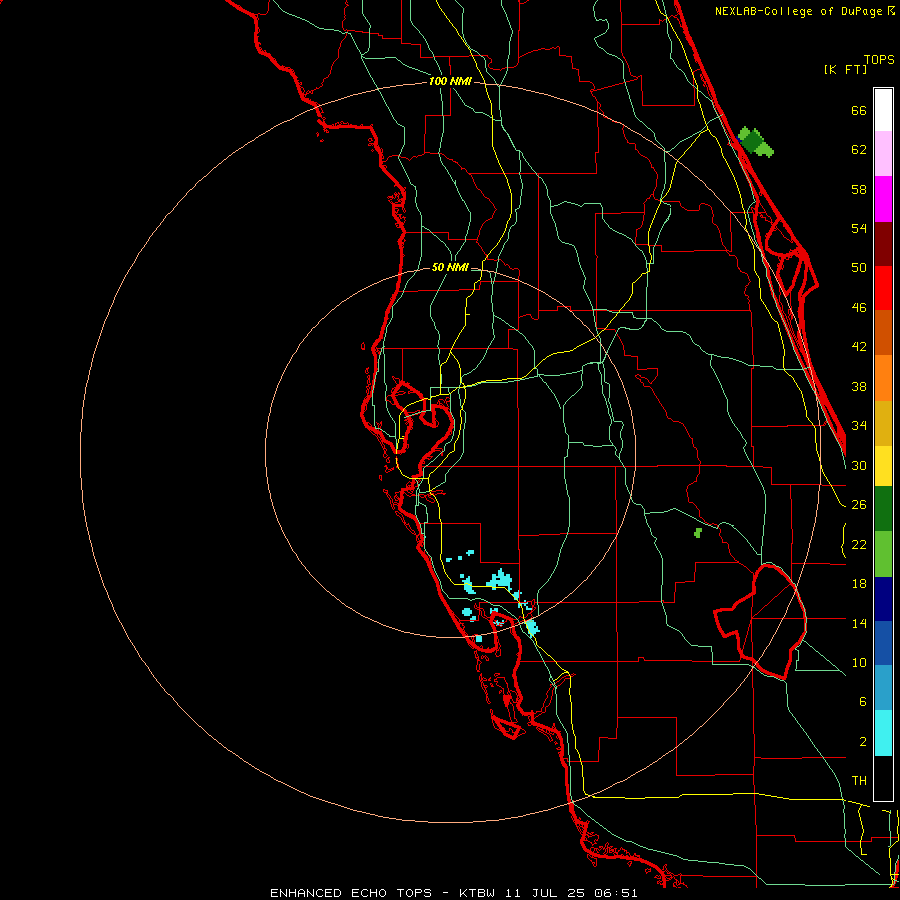Screen dimensions: 900x900
Task: Click the 10 legend value
Action: click(x=859, y=663)
